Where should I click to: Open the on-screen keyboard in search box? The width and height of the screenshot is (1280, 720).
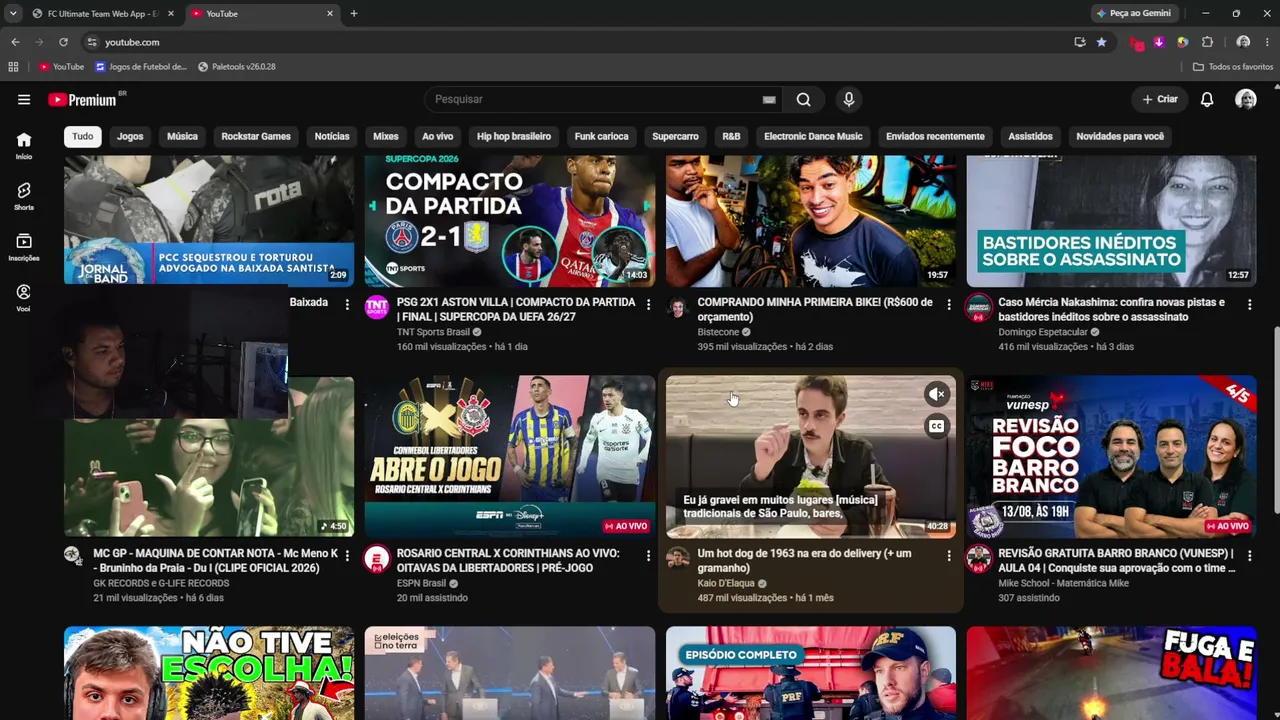(769, 99)
